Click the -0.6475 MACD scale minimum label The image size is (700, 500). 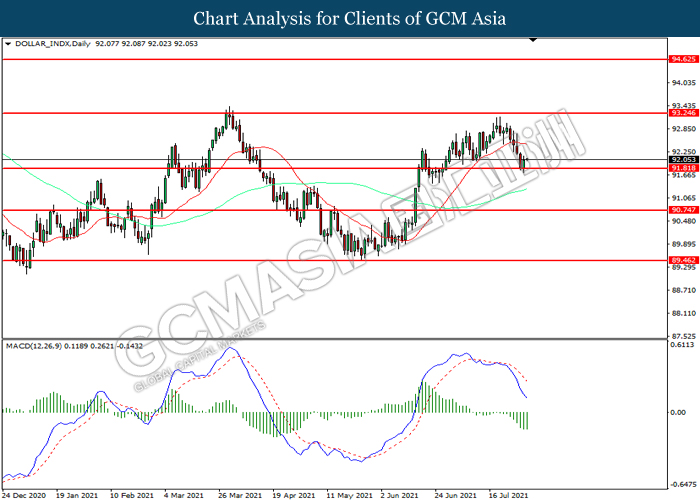coord(682,479)
